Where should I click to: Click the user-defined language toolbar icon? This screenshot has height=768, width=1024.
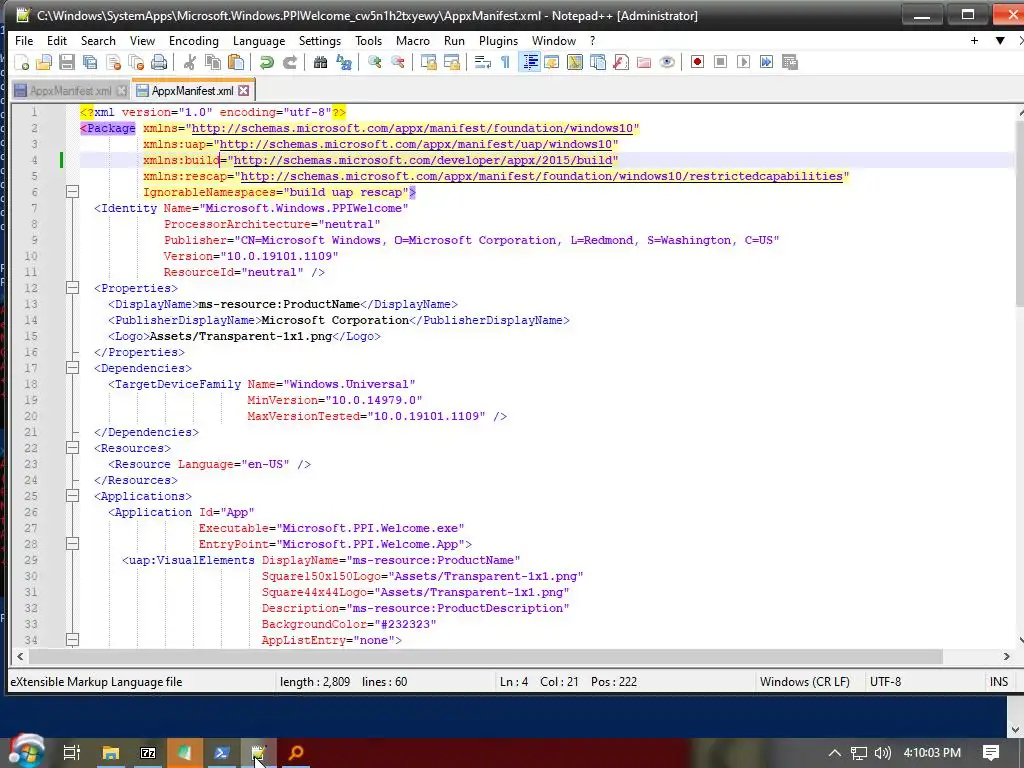552,62
